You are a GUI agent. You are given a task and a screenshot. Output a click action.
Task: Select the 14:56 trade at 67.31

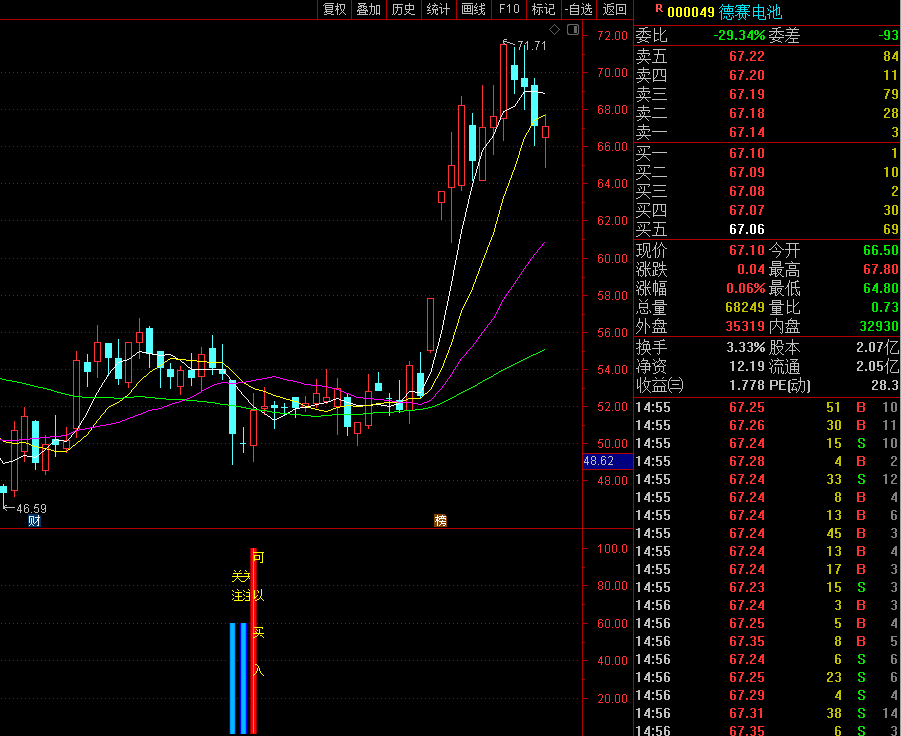tap(767, 713)
